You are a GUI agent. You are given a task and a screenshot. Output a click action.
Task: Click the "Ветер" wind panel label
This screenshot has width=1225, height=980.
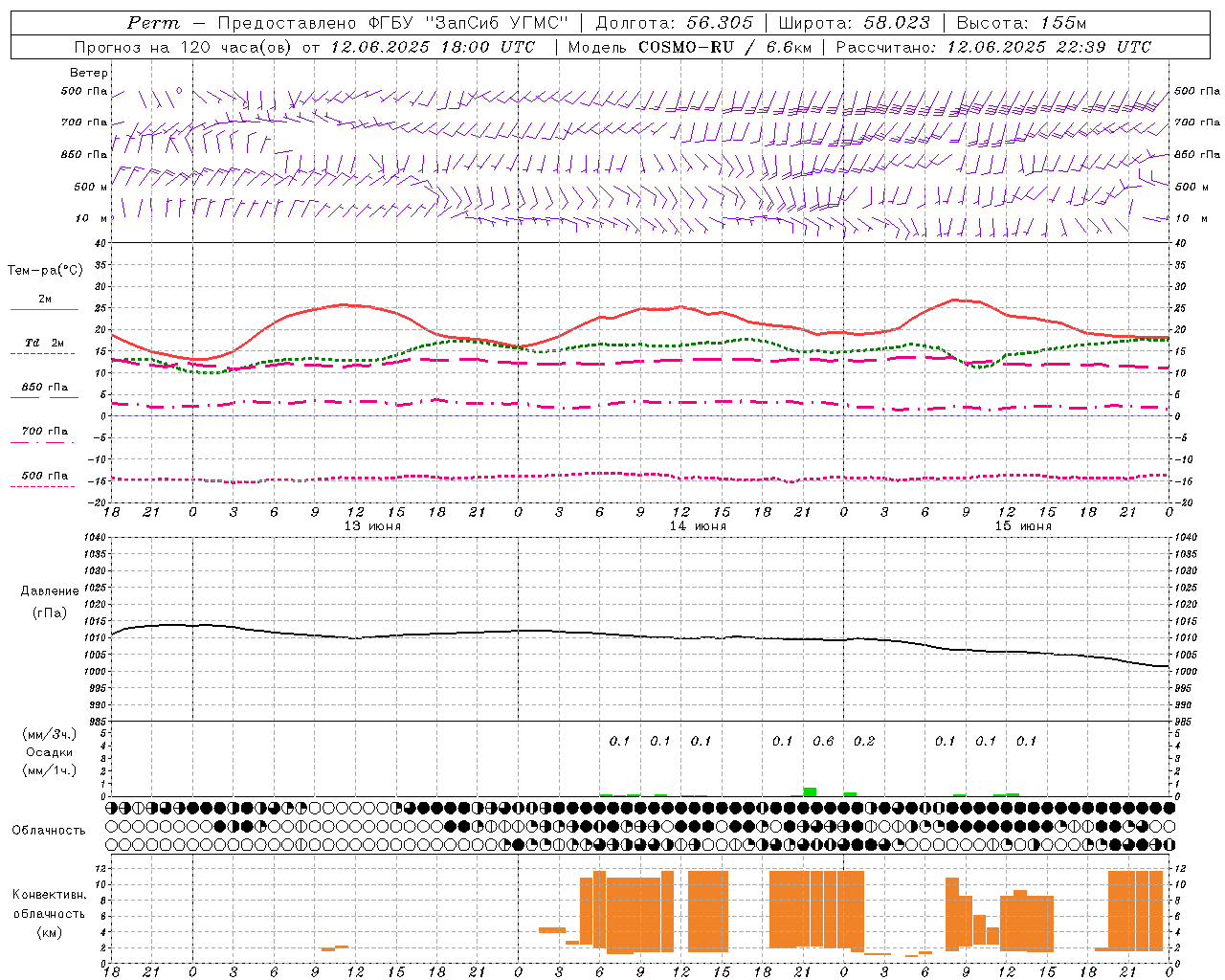click(x=89, y=73)
